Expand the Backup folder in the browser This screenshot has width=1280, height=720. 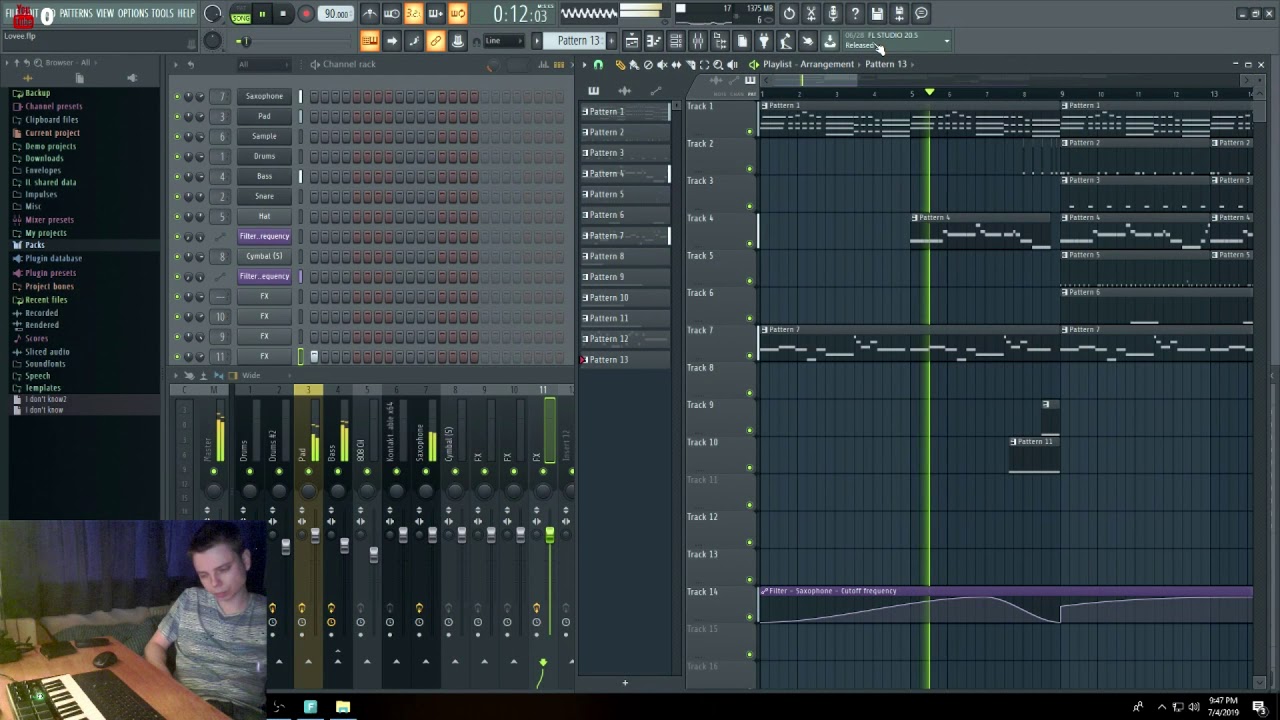pos(37,93)
